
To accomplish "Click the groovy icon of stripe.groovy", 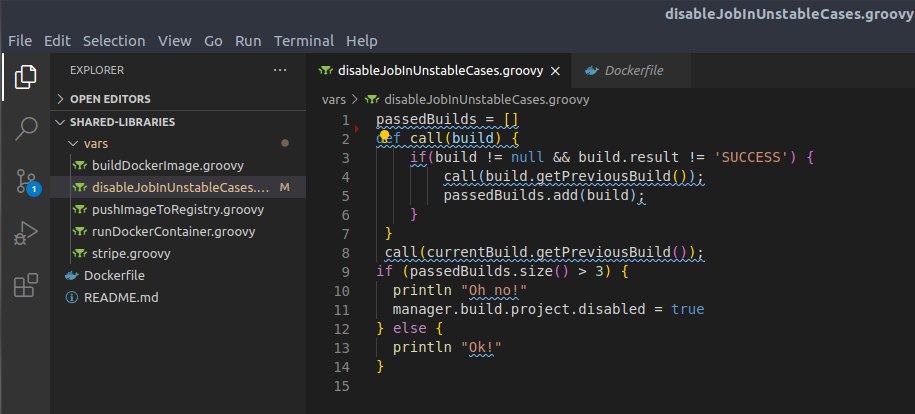I will (79, 253).
